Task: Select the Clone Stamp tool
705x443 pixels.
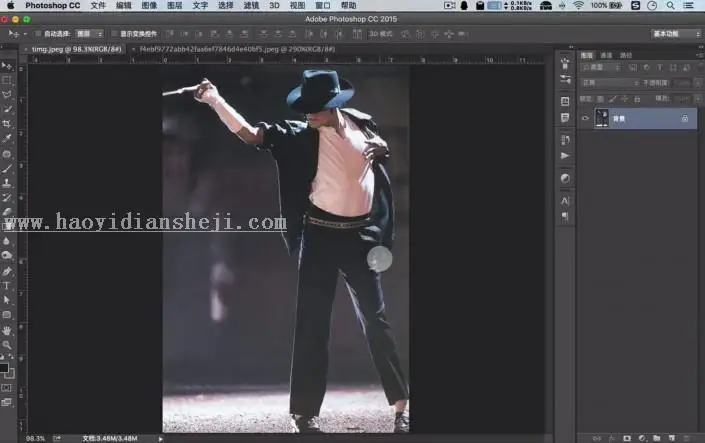Action: tap(7, 183)
